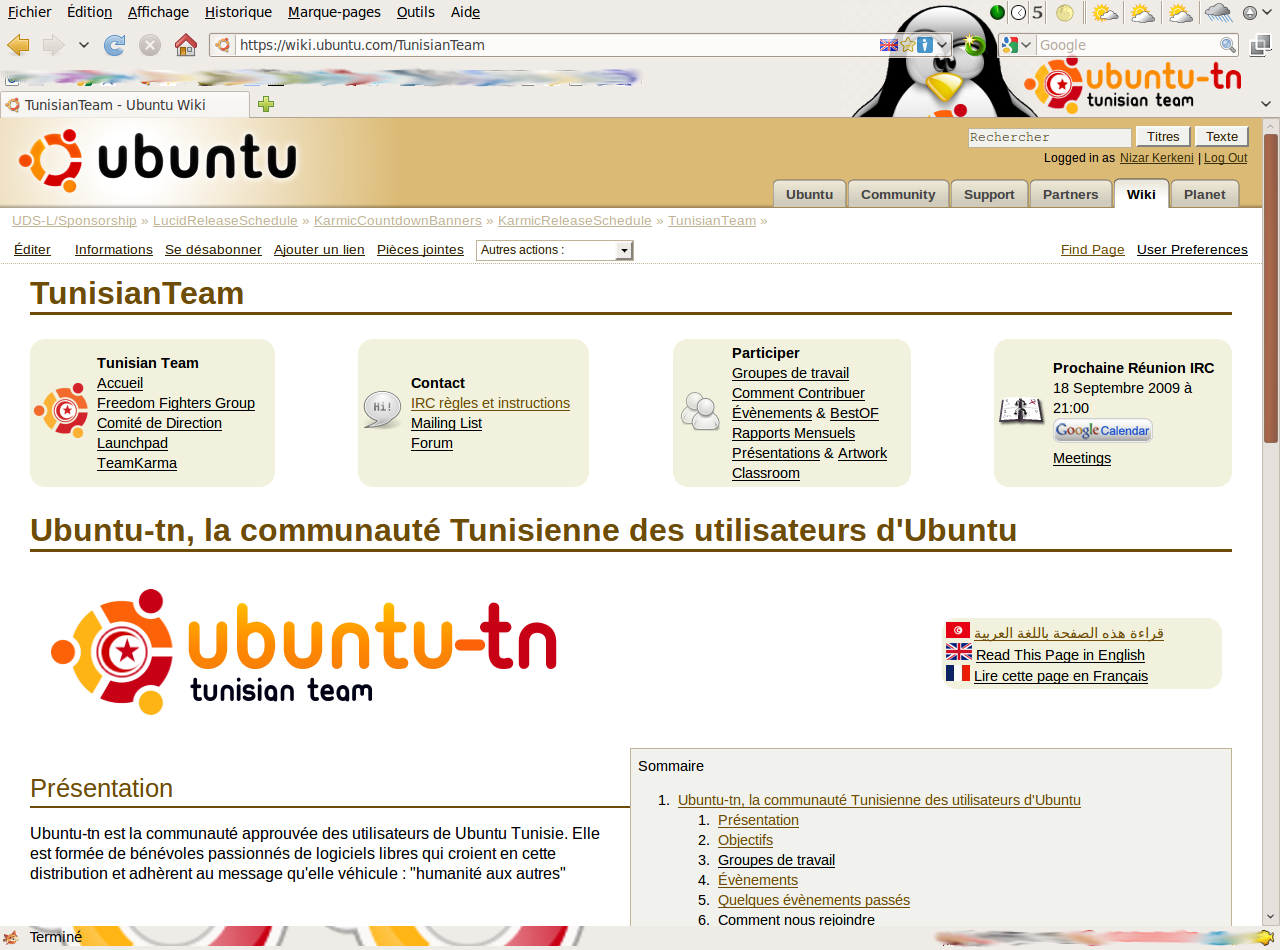Open the search engine selector dropdown

pos(1027,45)
